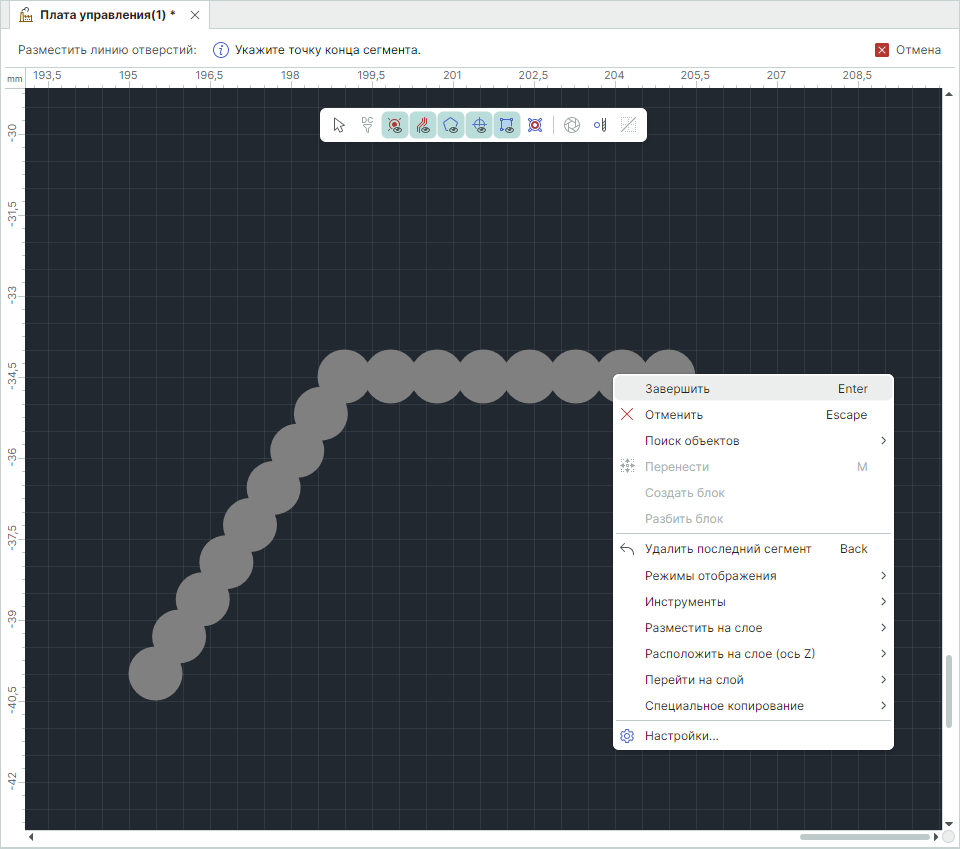
Task: Click the vertical scrollbar thumb
Action: [x=949, y=692]
